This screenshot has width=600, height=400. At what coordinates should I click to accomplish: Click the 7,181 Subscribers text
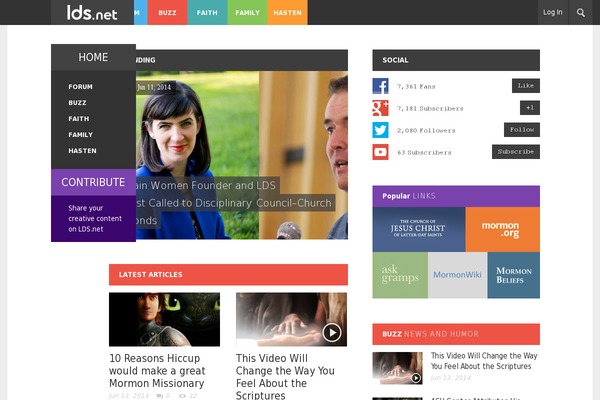point(430,109)
